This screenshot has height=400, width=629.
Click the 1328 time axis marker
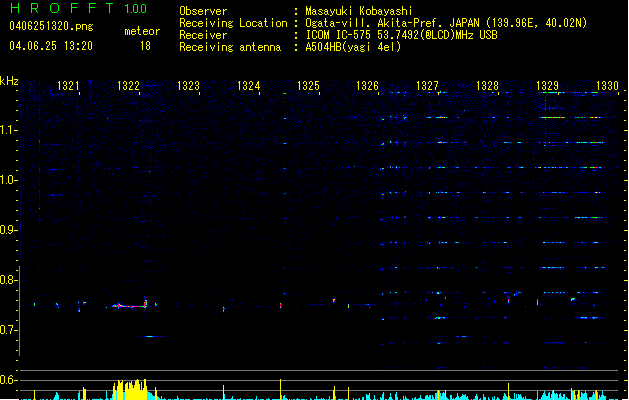pos(487,86)
